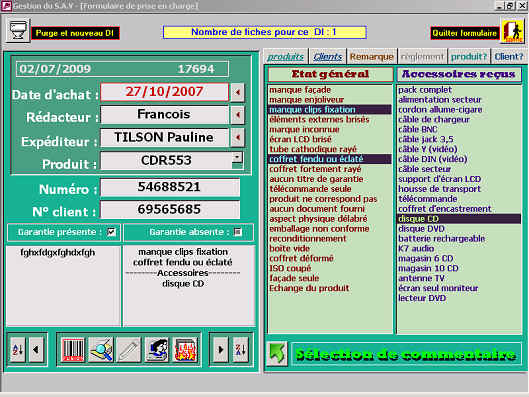Click the Numéro field 54688521
The image size is (529, 397).
(x=170, y=187)
